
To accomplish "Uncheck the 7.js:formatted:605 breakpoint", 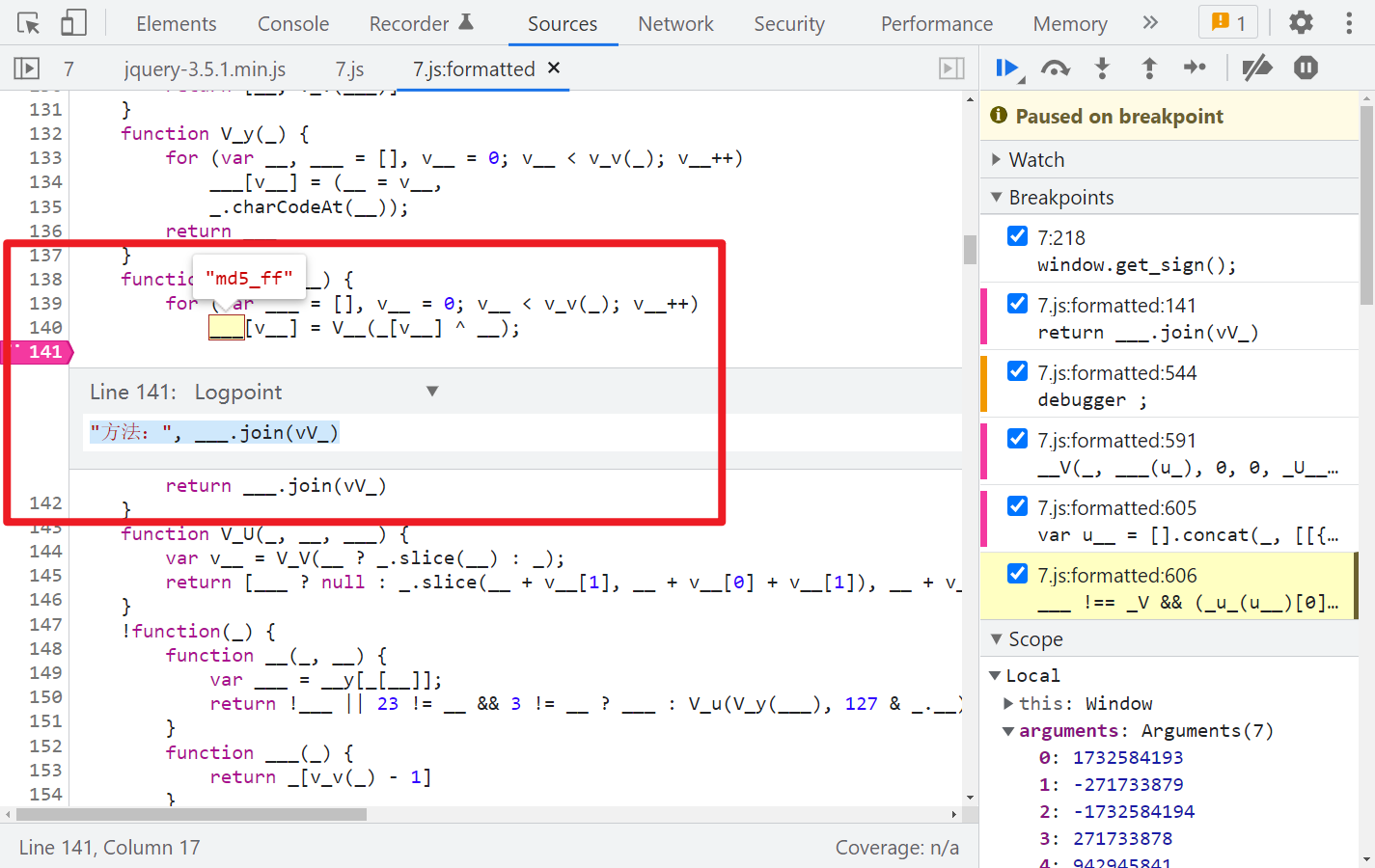I will [1017, 506].
